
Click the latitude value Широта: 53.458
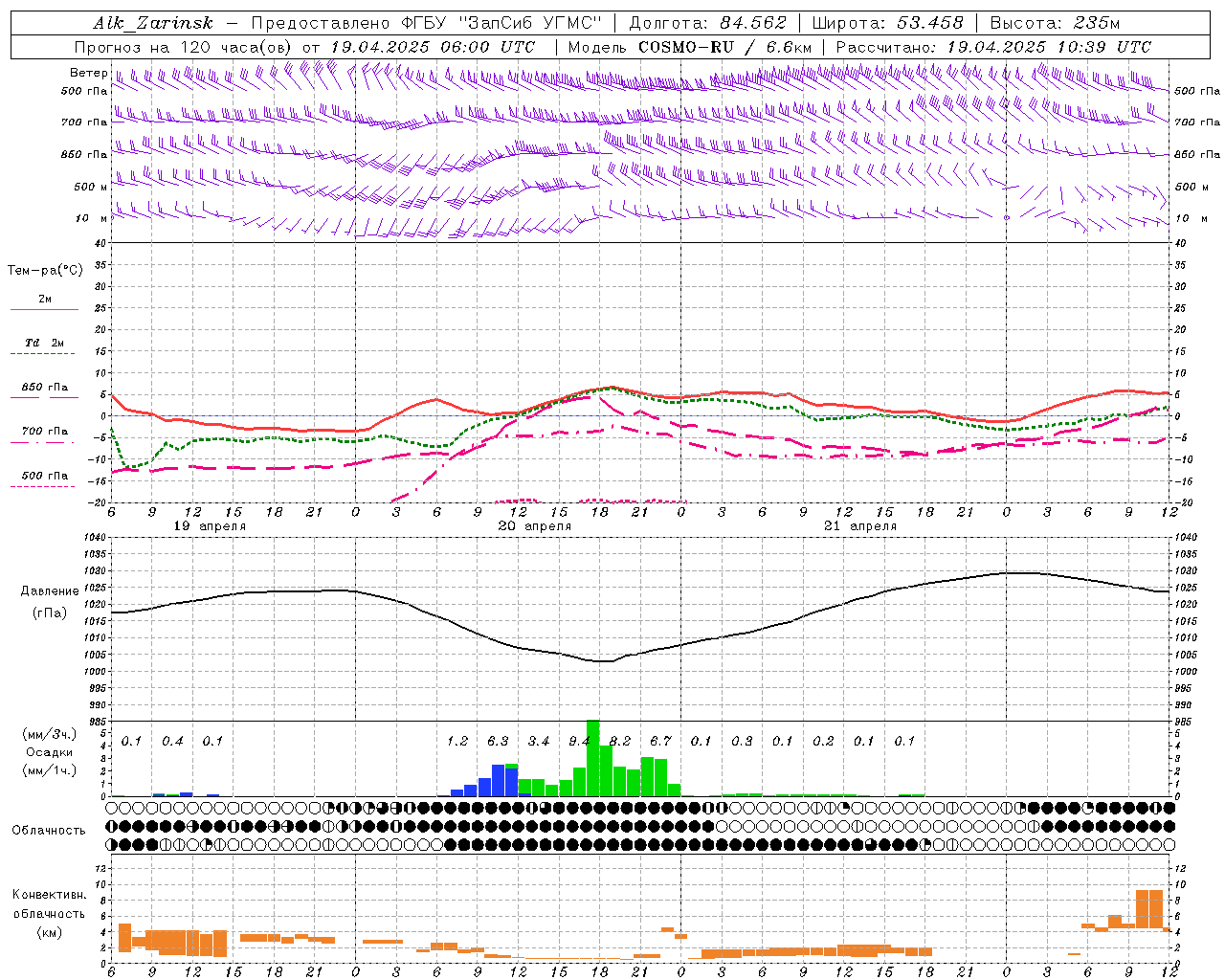click(x=887, y=23)
